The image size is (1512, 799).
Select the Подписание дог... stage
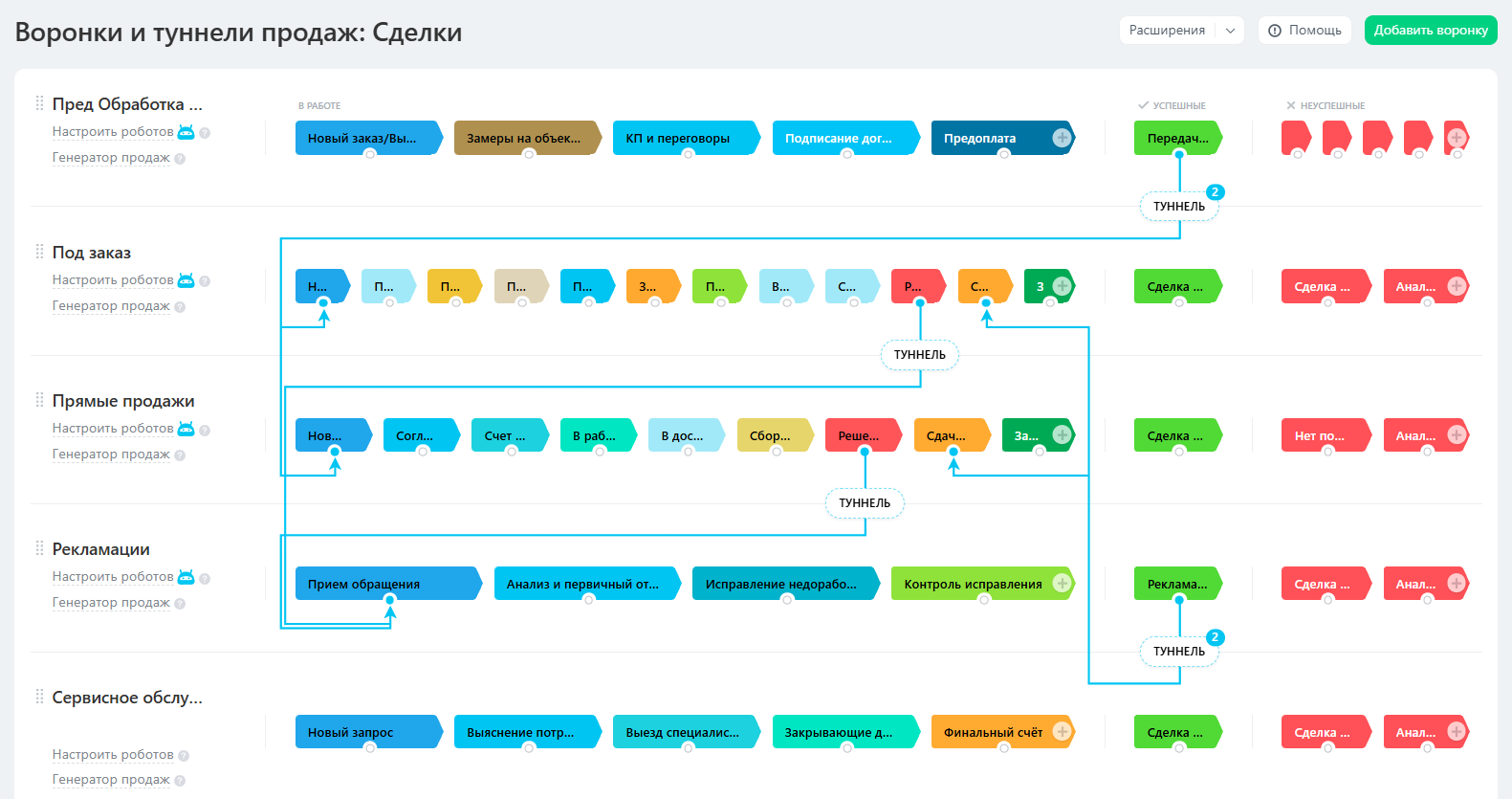click(x=845, y=138)
